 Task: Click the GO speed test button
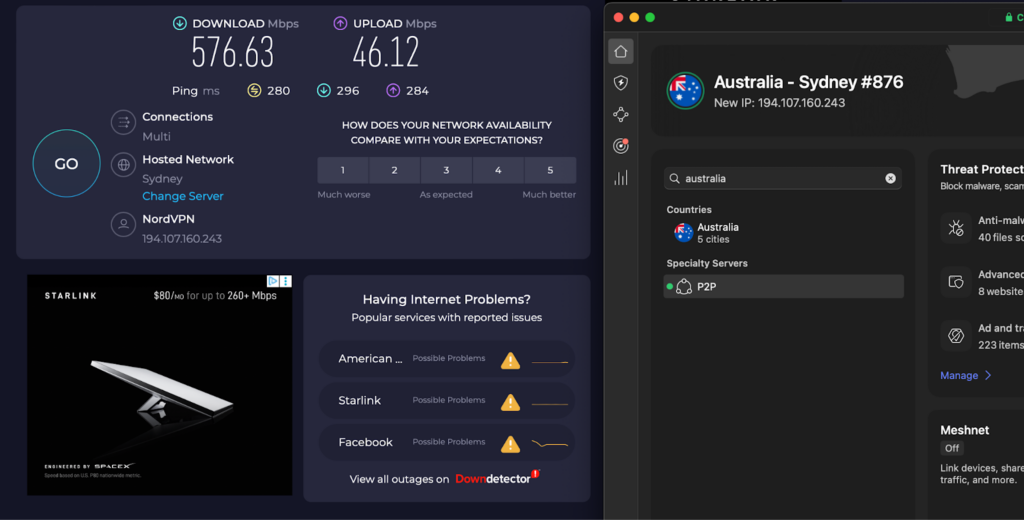(x=67, y=163)
